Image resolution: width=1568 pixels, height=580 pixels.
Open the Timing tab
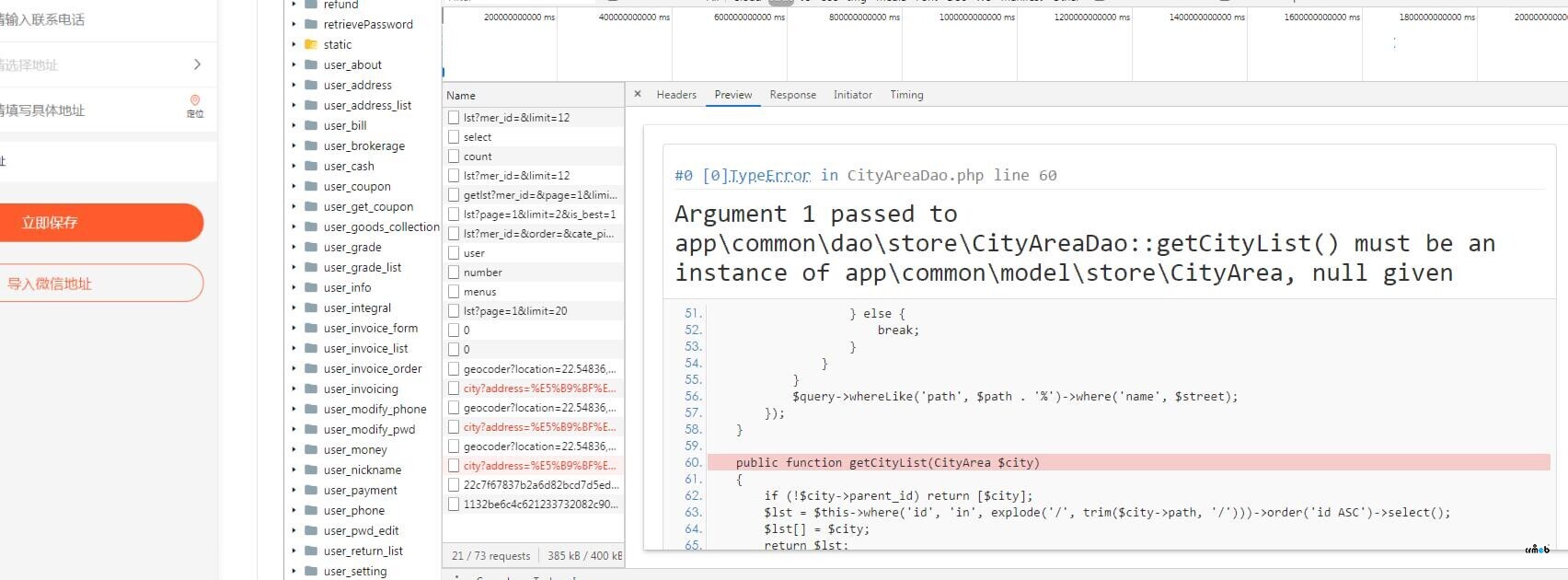(906, 95)
